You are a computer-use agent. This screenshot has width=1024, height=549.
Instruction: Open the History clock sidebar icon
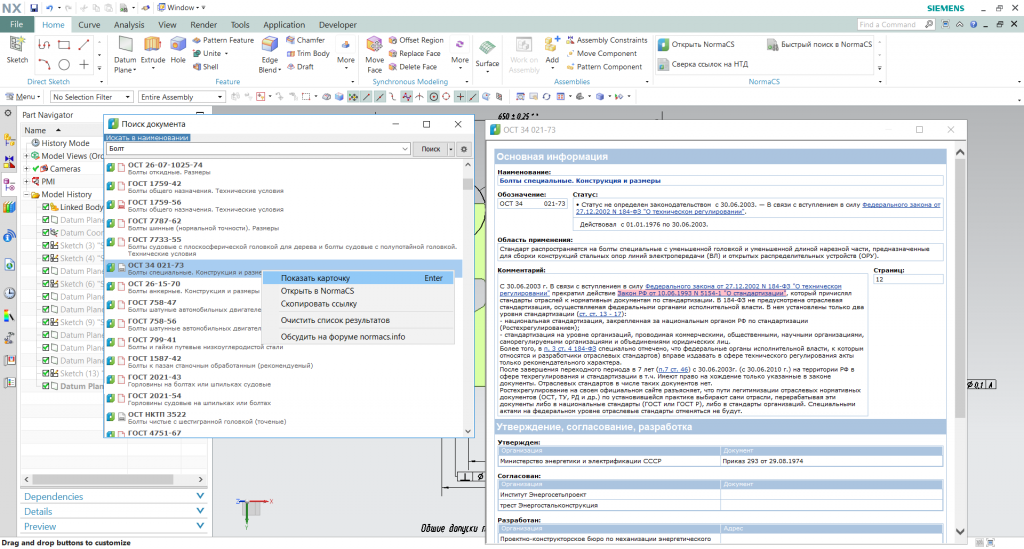[9, 293]
